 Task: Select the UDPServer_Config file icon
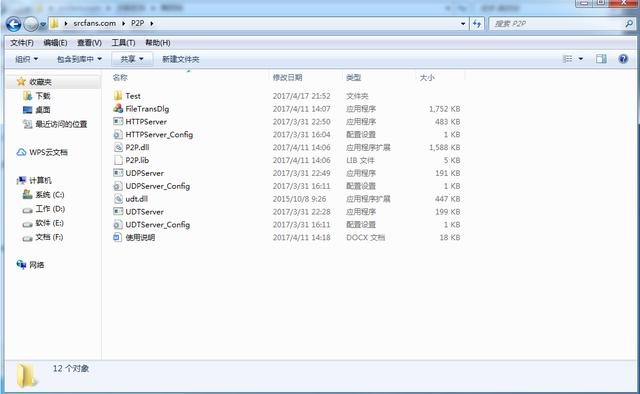click(118, 186)
